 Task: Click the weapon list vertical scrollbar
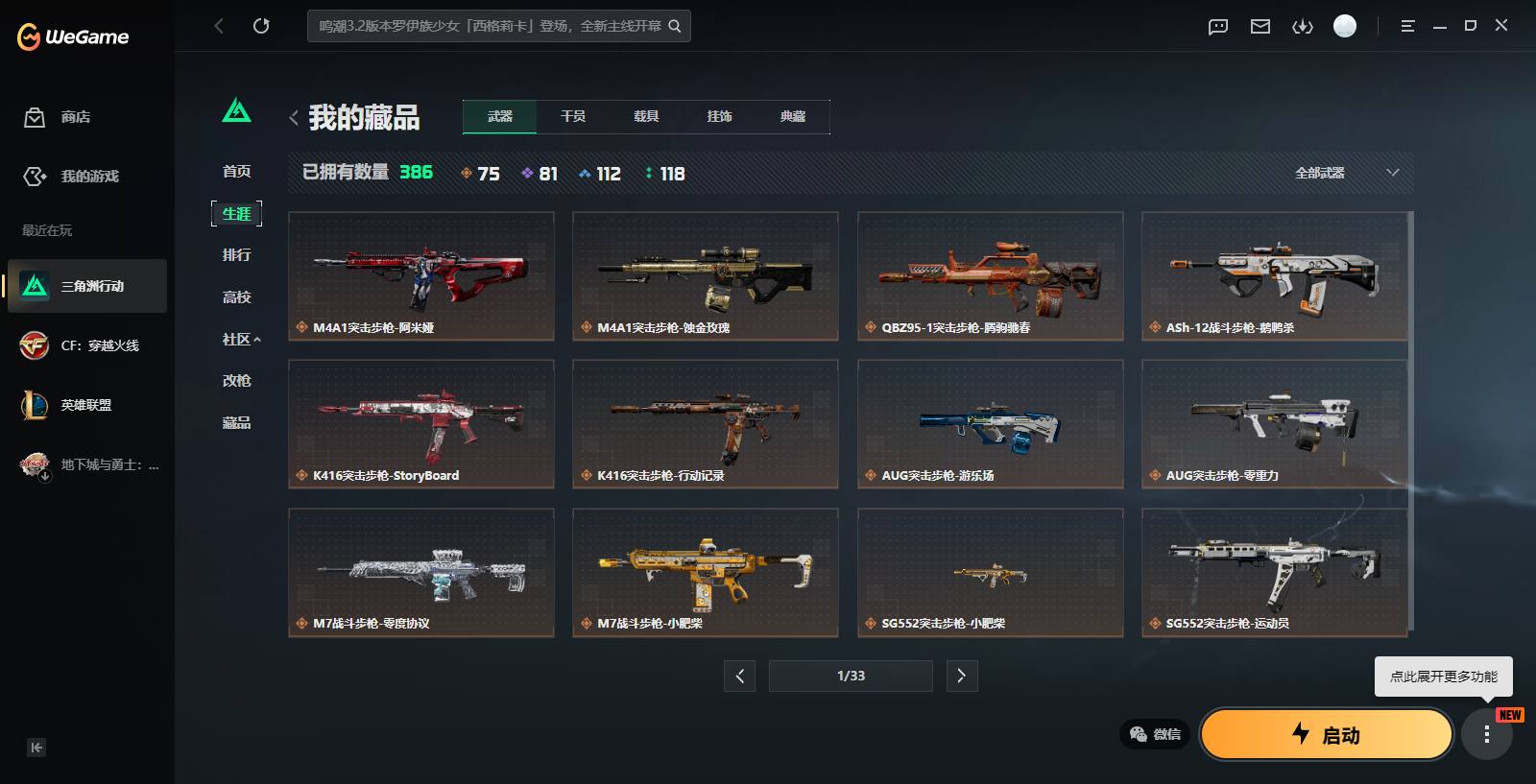pyautogui.click(x=1410, y=422)
